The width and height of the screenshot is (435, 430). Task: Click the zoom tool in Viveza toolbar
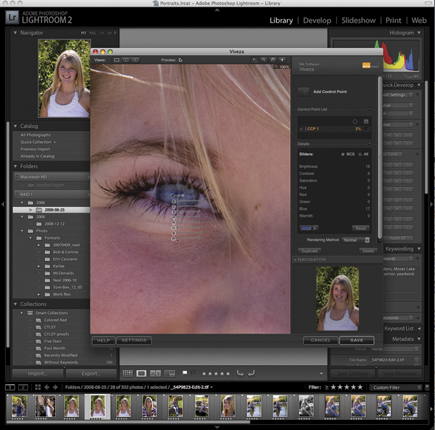click(264, 60)
